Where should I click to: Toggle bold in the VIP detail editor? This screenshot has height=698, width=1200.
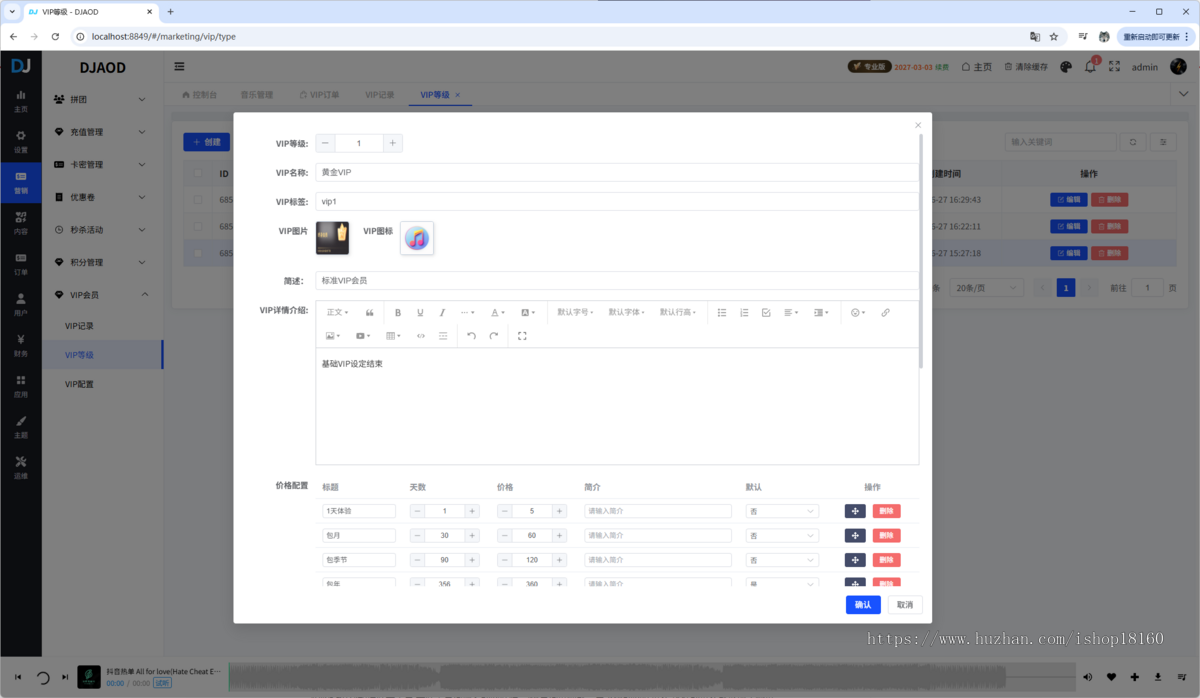[x=398, y=313]
